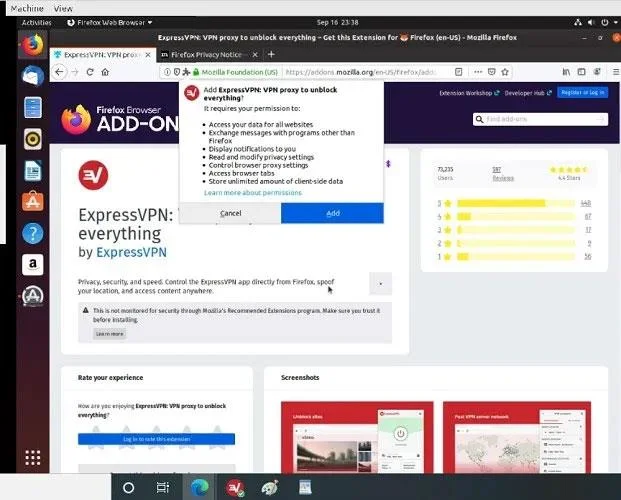Open the Library toolbar icon
This screenshot has height=500, width=621.
566,72
